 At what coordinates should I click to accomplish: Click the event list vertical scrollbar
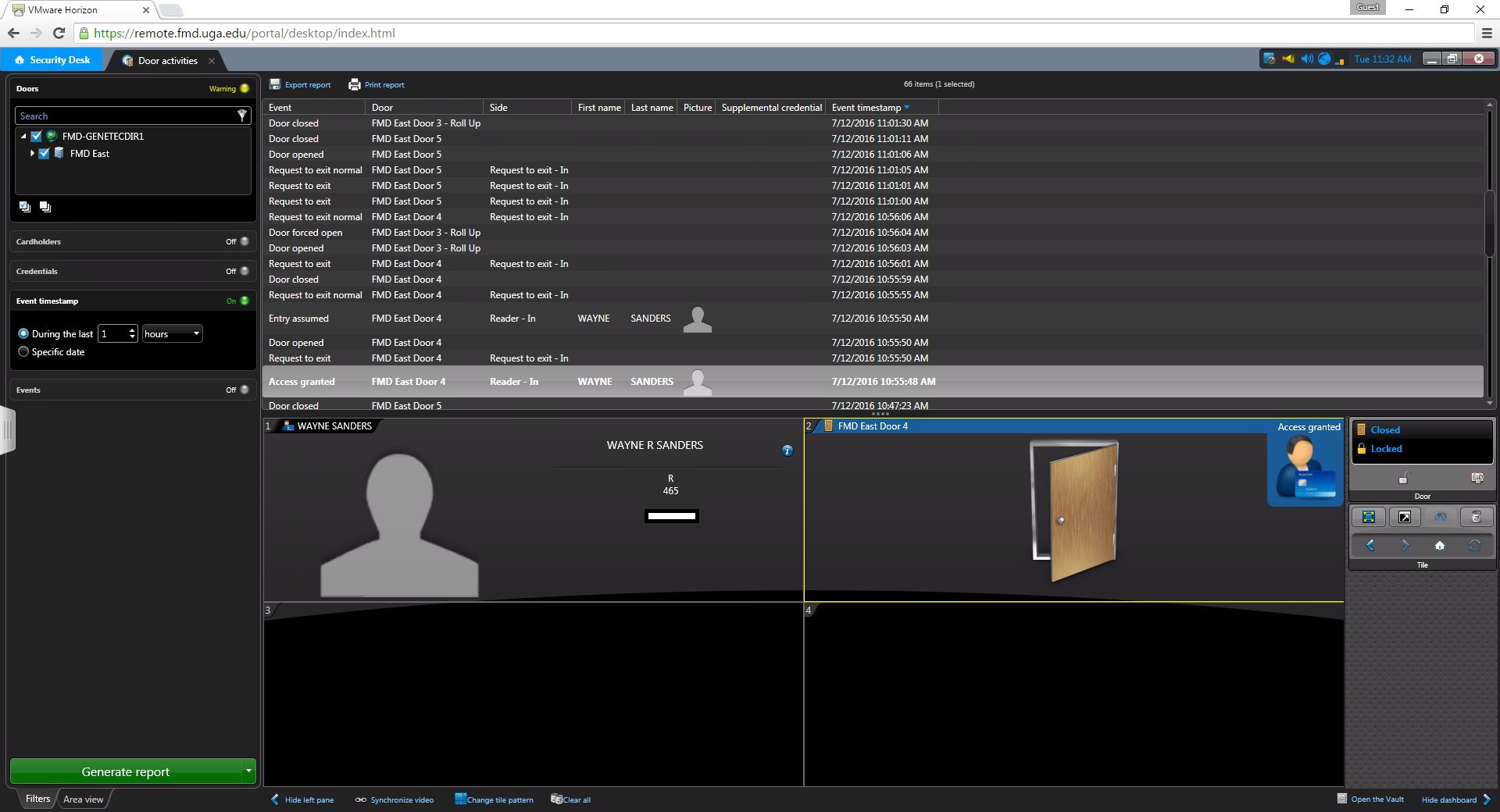(x=1489, y=223)
